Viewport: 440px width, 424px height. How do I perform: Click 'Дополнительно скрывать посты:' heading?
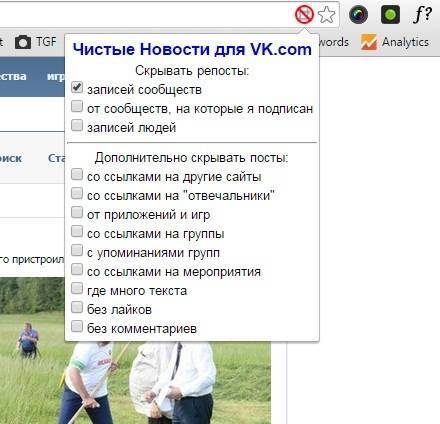191,158
